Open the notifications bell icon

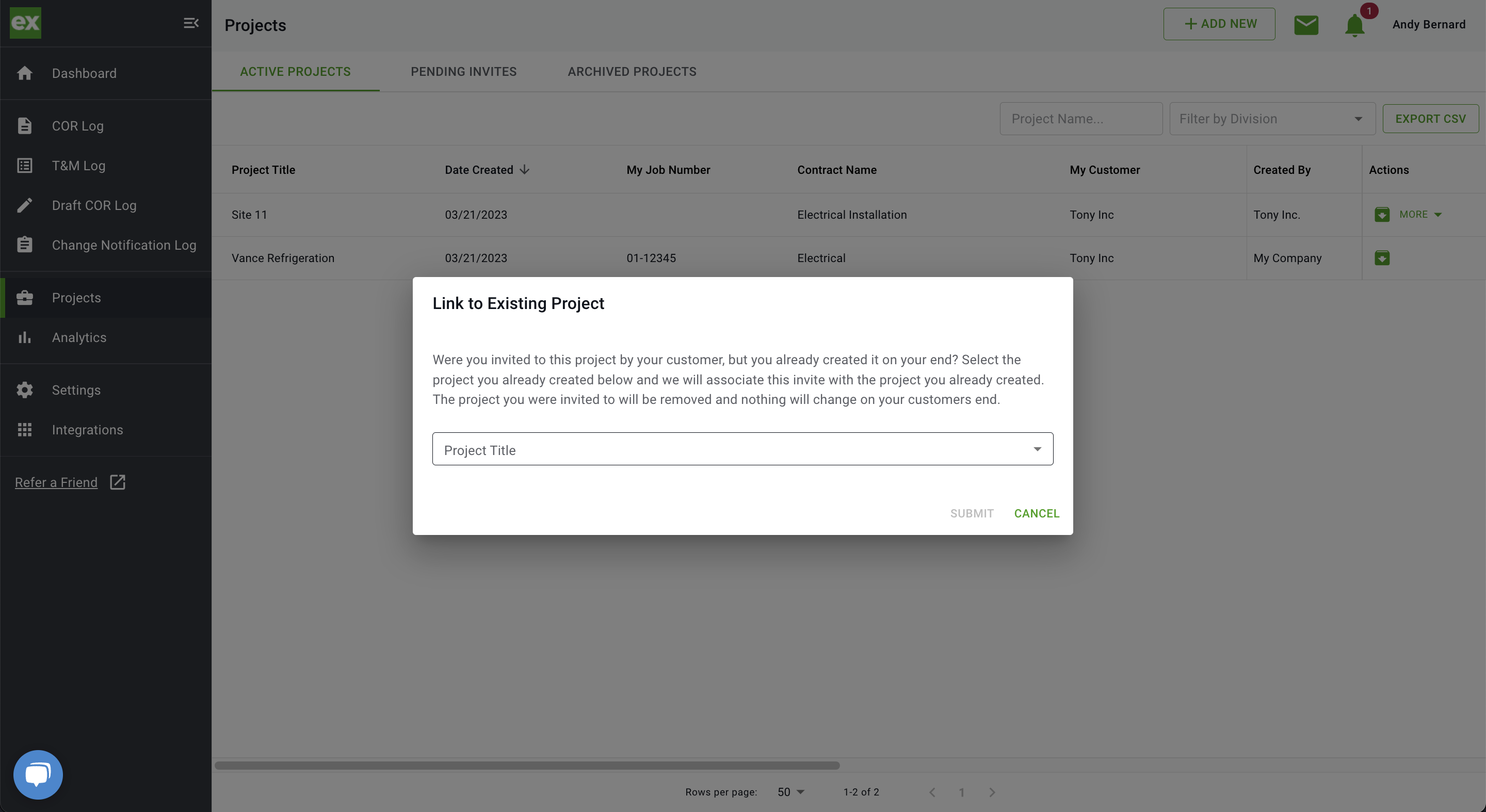(x=1354, y=25)
